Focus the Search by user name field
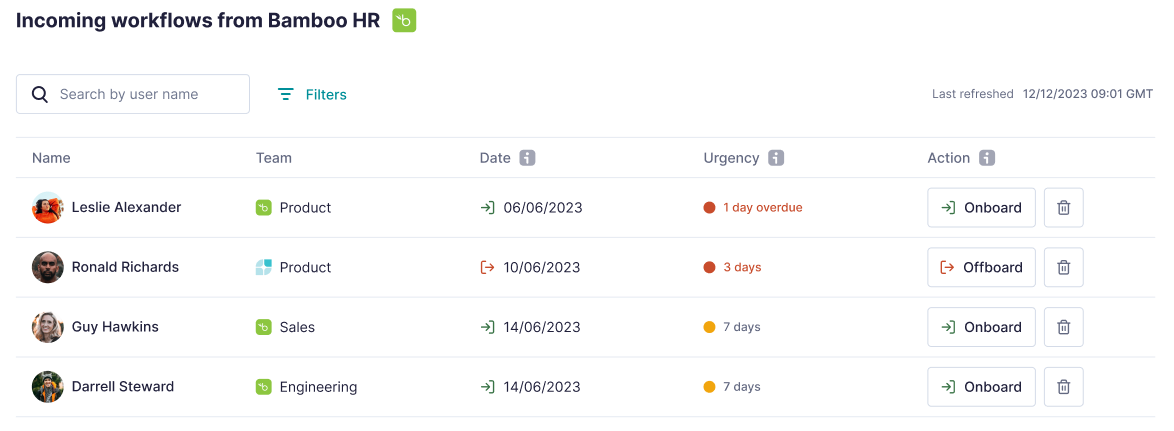This screenshot has width=1174, height=431. (133, 94)
